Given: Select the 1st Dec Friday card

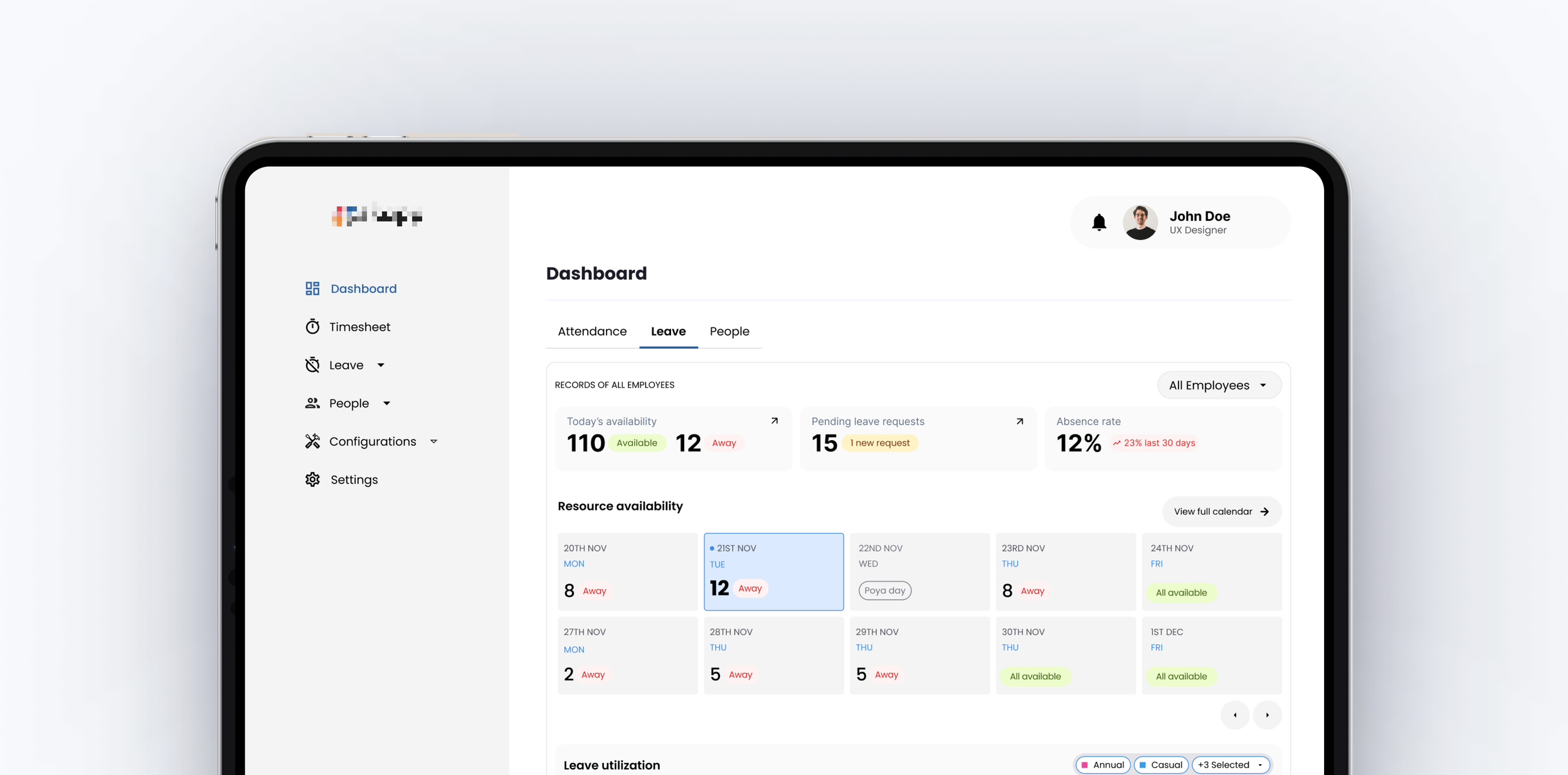Looking at the screenshot, I should (1212, 655).
